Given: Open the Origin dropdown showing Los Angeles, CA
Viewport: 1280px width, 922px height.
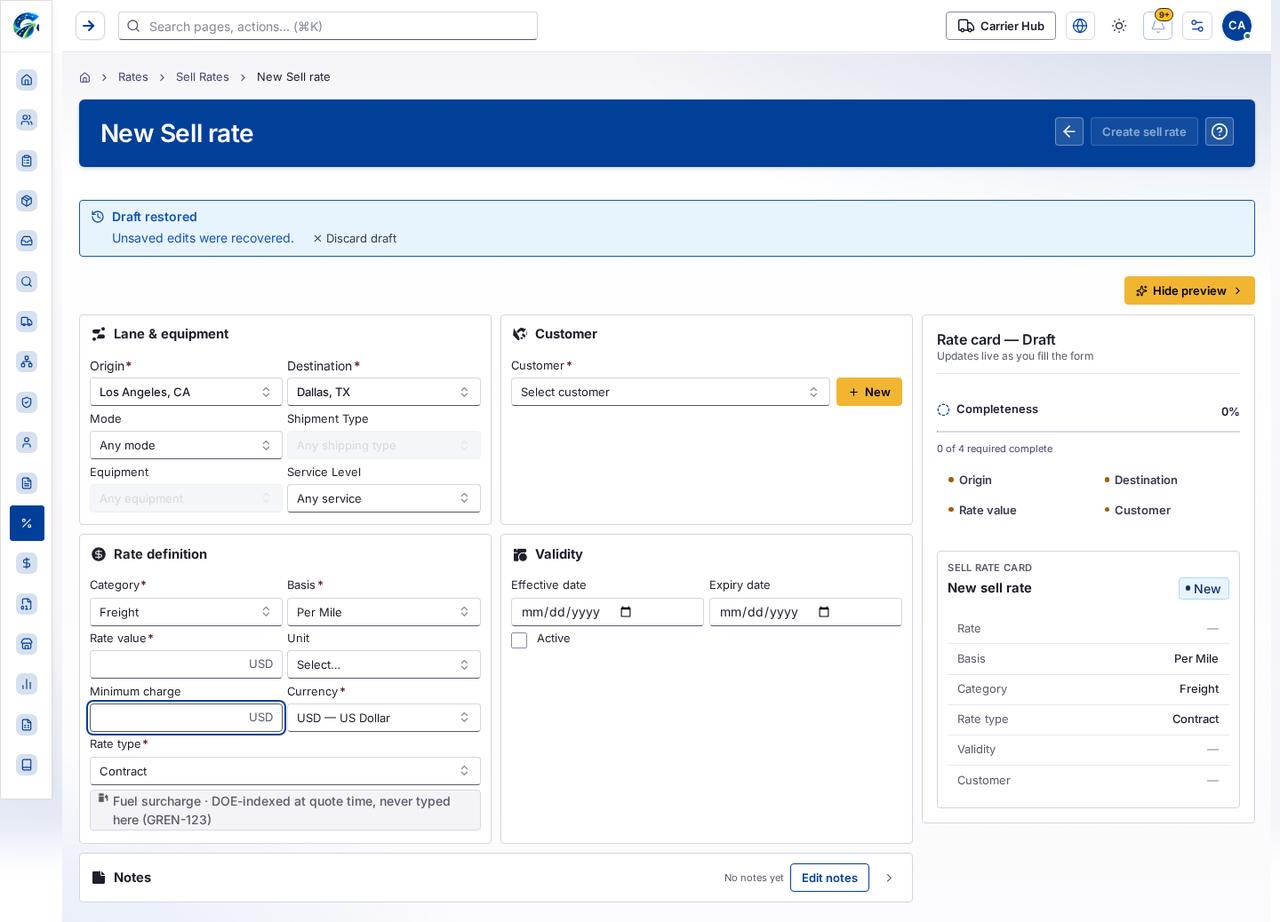Looking at the screenshot, I should [186, 392].
